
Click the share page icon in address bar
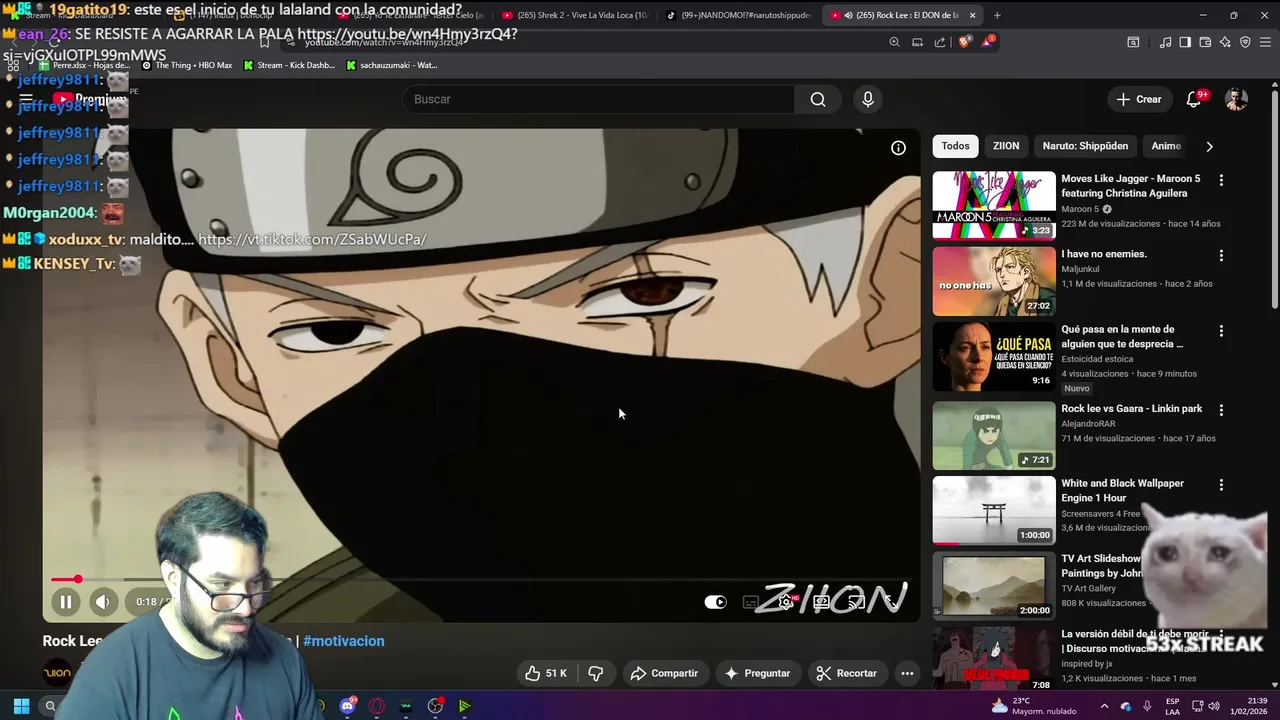(x=940, y=42)
